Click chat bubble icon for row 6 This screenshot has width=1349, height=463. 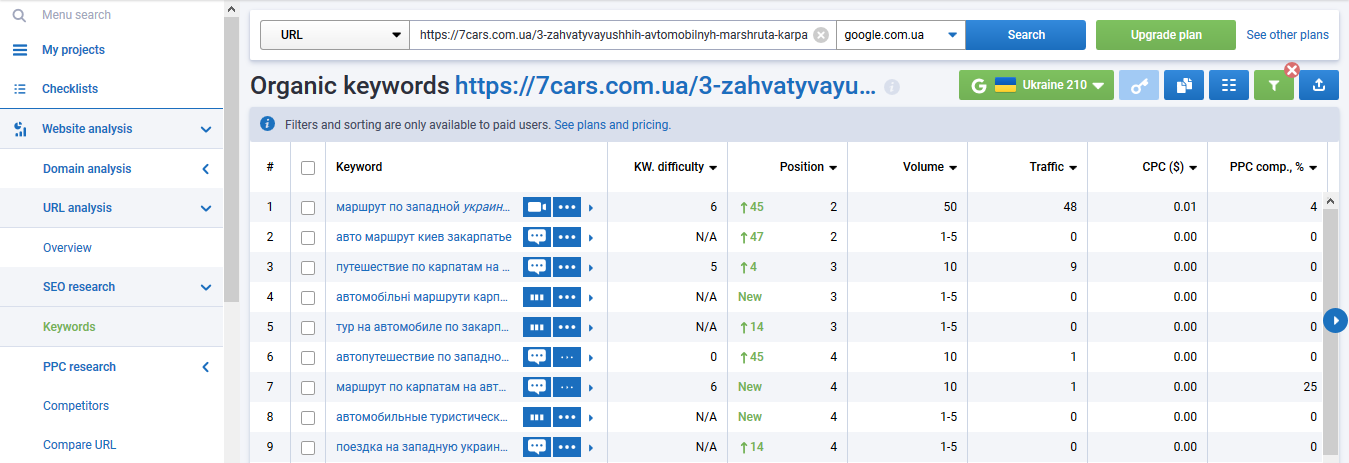pyautogui.click(x=537, y=357)
